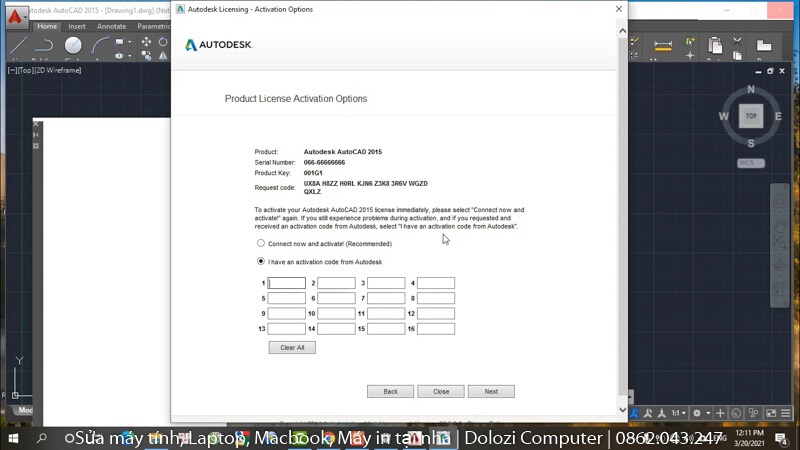Switch to the Parametric ribbon tab
Image resolution: width=800 pixels, height=450 pixels.
point(153,26)
